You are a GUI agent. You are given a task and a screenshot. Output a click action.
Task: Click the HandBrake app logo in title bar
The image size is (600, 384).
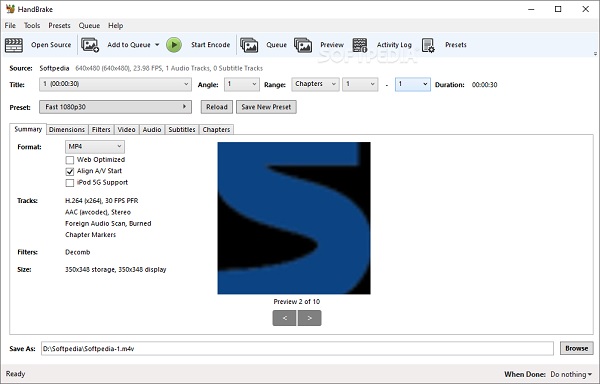tap(10, 9)
